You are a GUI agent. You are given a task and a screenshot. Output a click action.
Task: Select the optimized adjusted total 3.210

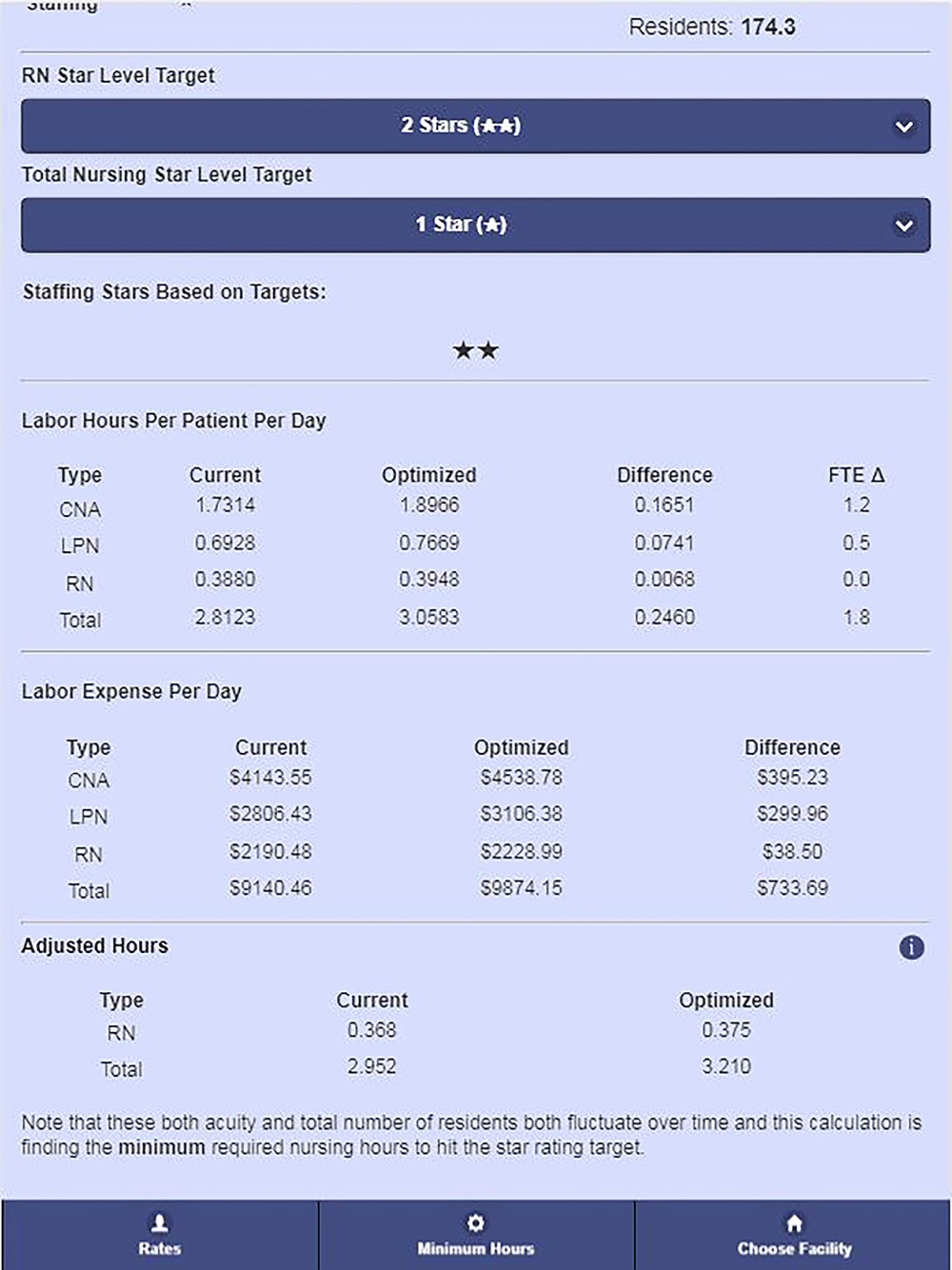point(726,1066)
